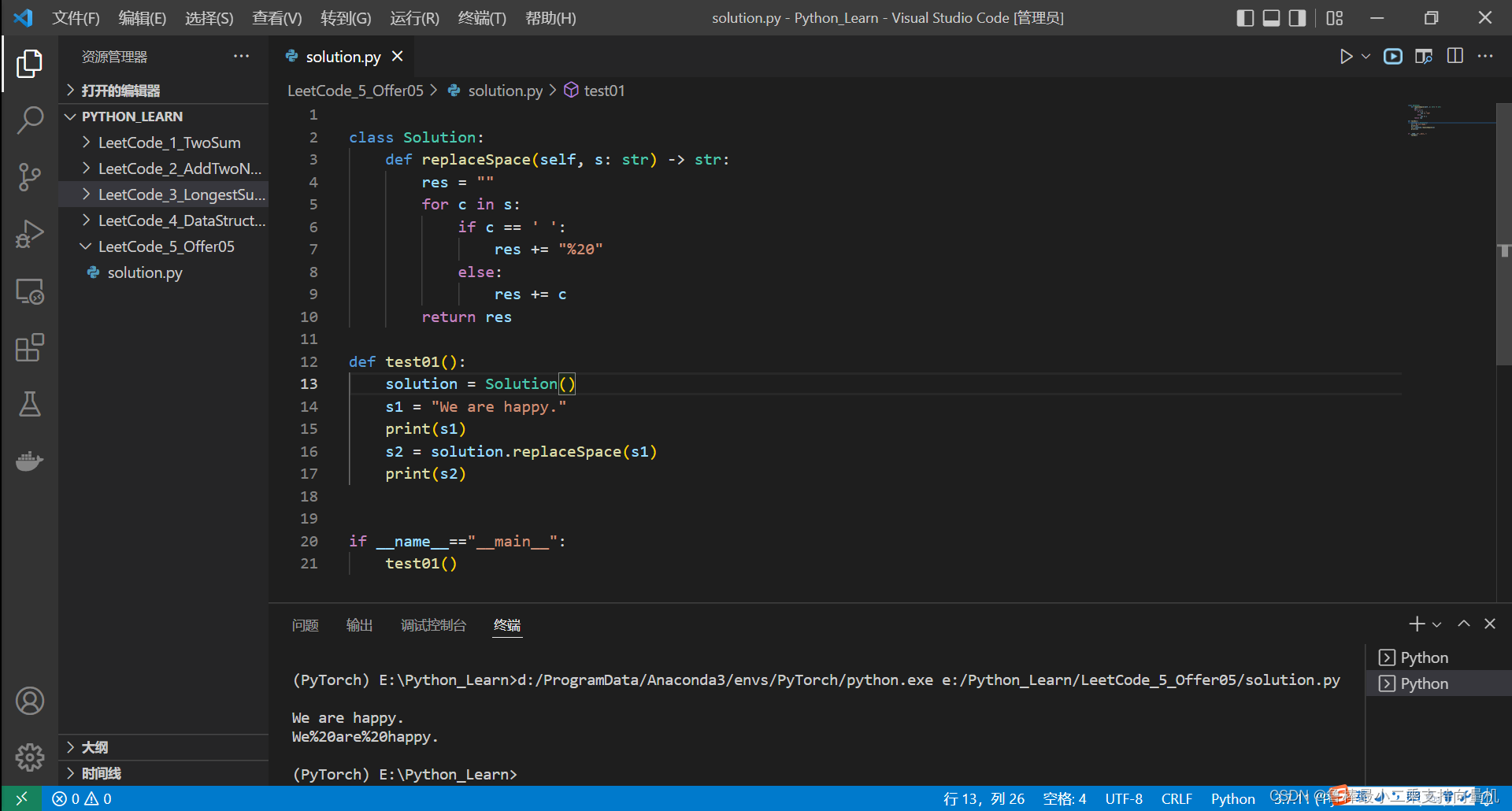This screenshot has height=811, width=1512.
Task: Expand the 大纲 outline section
Action: coord(164,747)
